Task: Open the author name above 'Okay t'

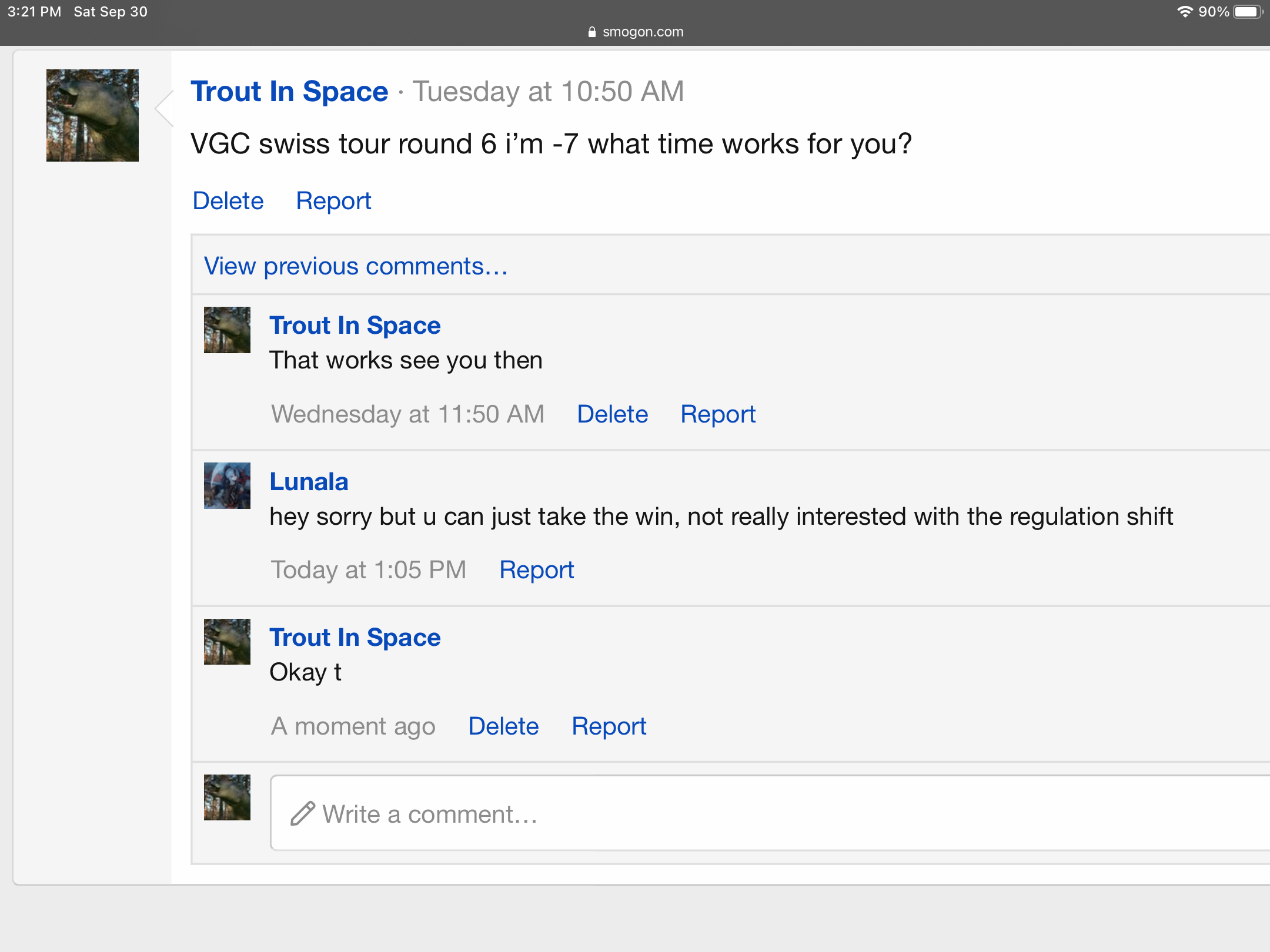Action: 355,638
